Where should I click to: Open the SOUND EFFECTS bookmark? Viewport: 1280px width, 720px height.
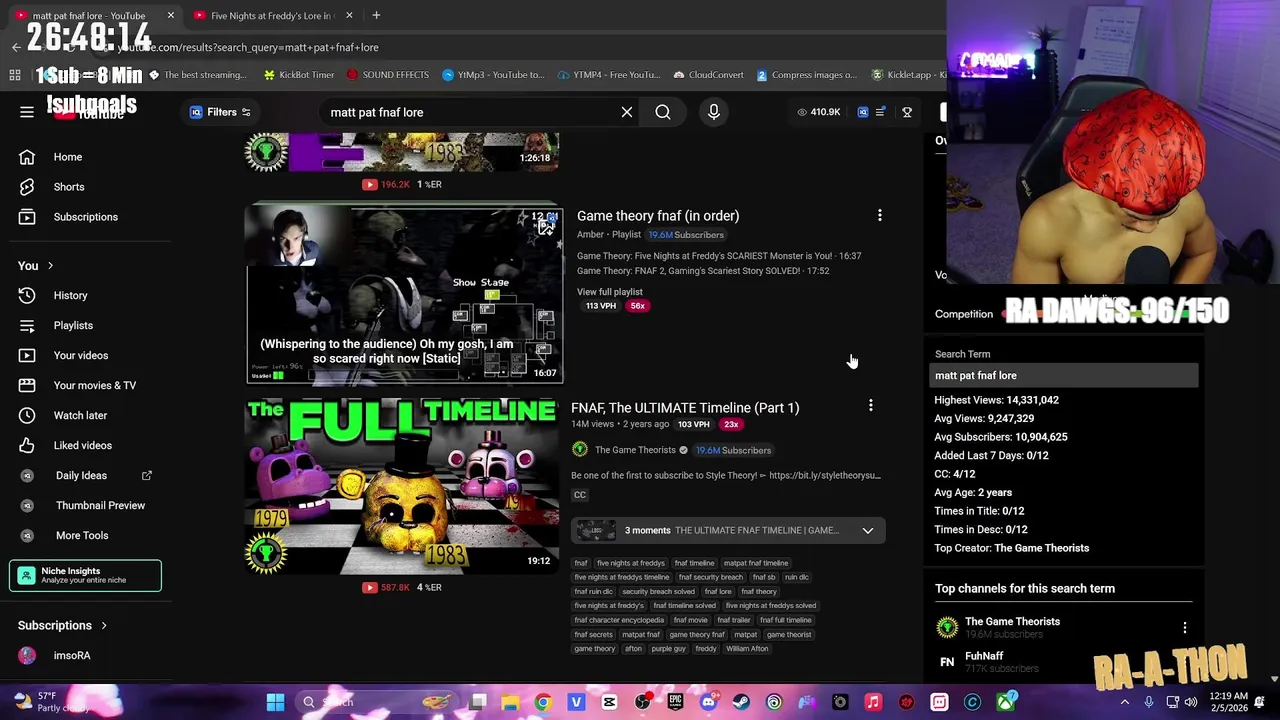click(x=387, y=75)
